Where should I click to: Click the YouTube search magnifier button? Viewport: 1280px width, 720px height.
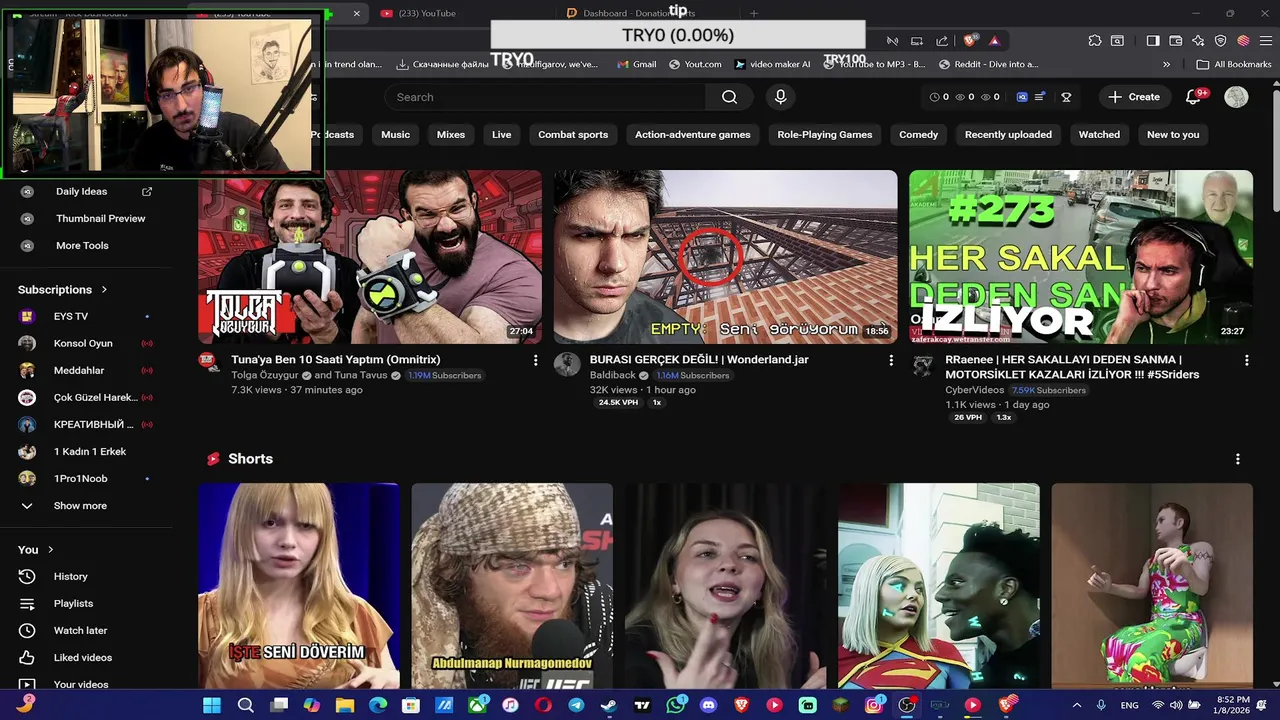point(729,97)
